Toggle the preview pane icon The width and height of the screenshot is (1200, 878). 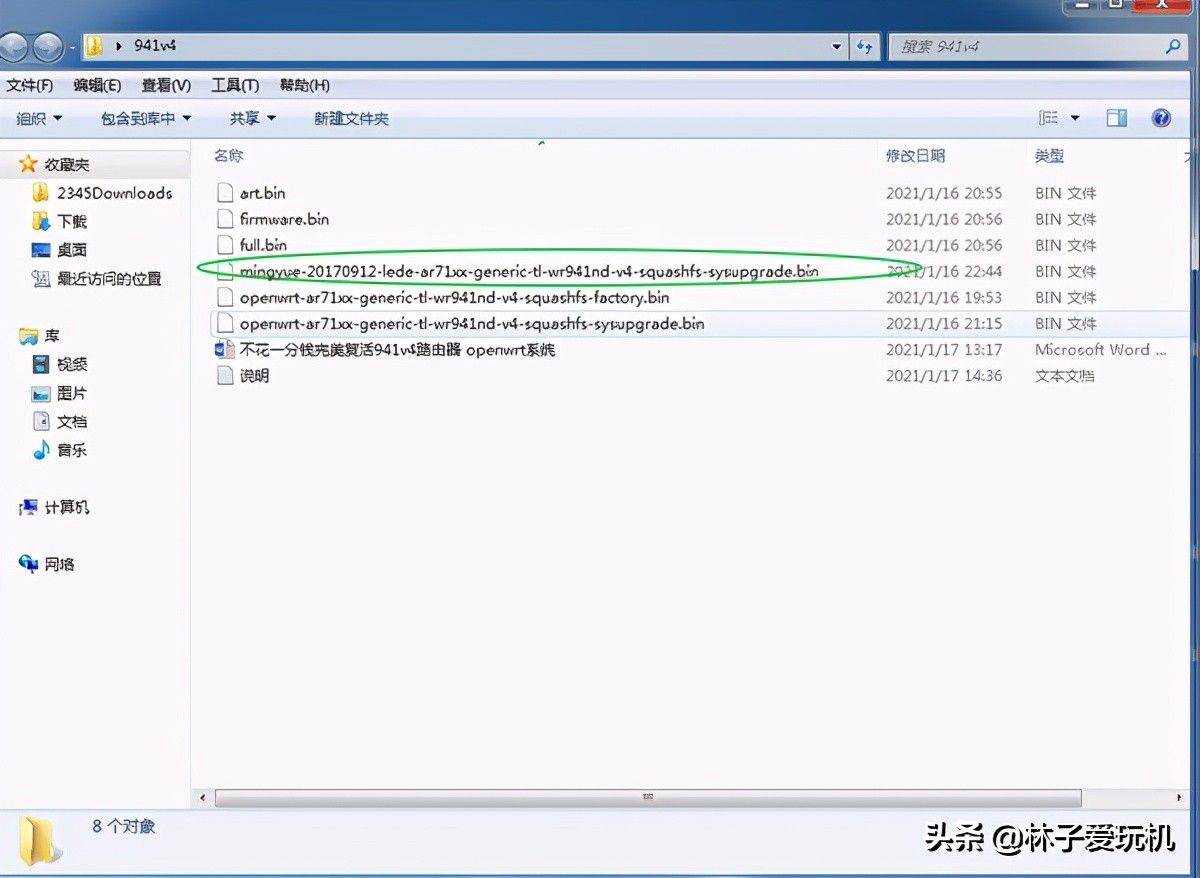point(1117,118)
